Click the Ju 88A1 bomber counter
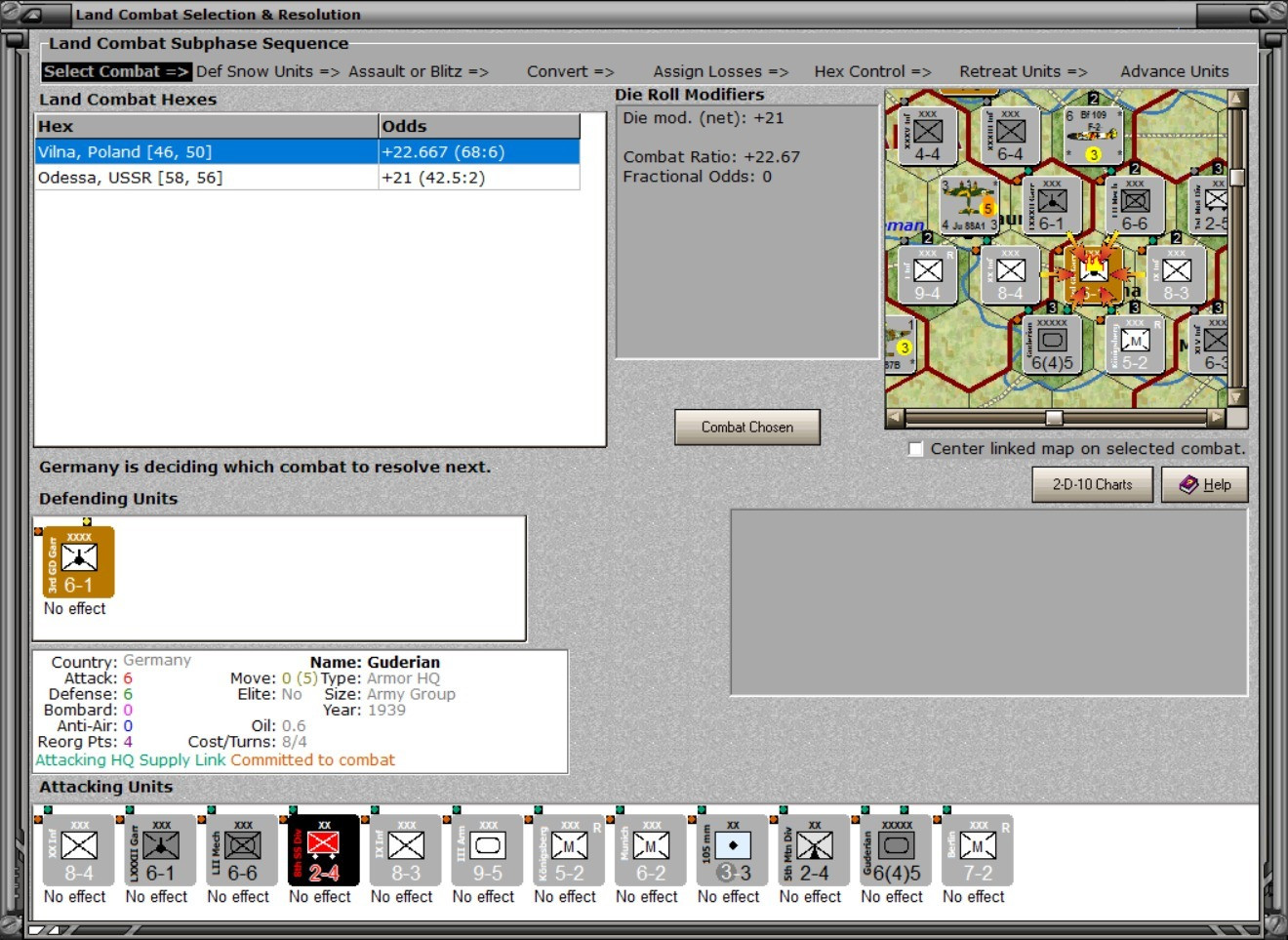 coord(968,205)
